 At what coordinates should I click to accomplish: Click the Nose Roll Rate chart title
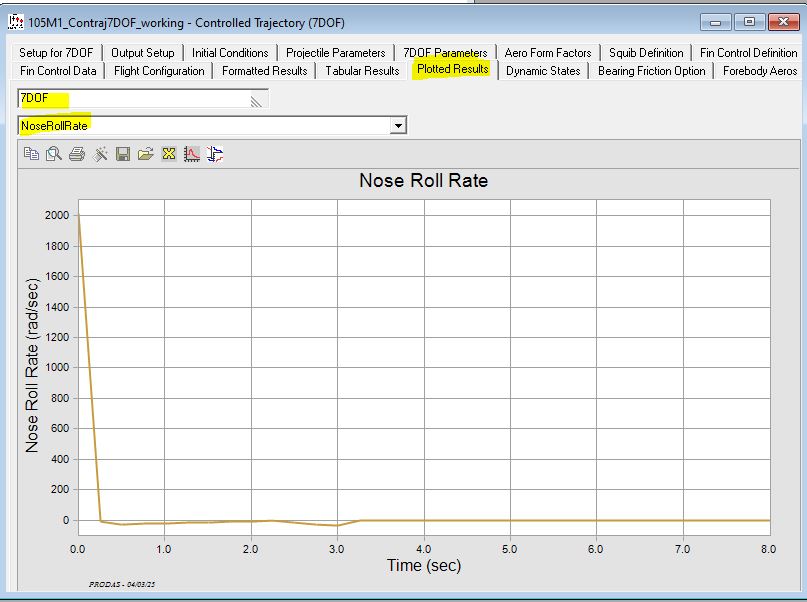point(423,181)
